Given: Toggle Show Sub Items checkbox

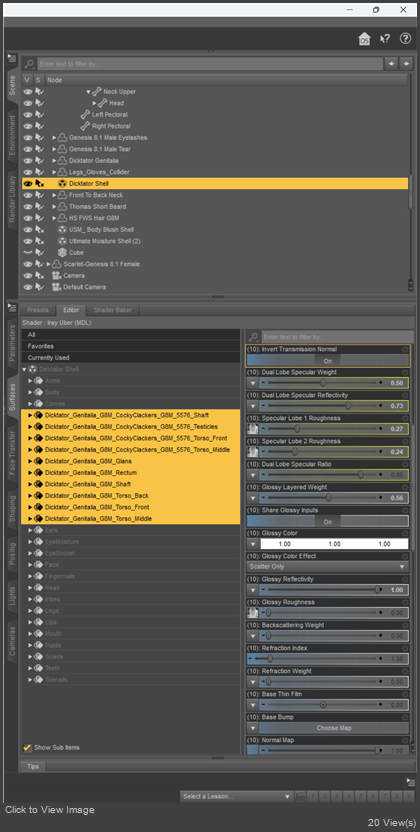Looking at the screenshot, I should (28, 748).
